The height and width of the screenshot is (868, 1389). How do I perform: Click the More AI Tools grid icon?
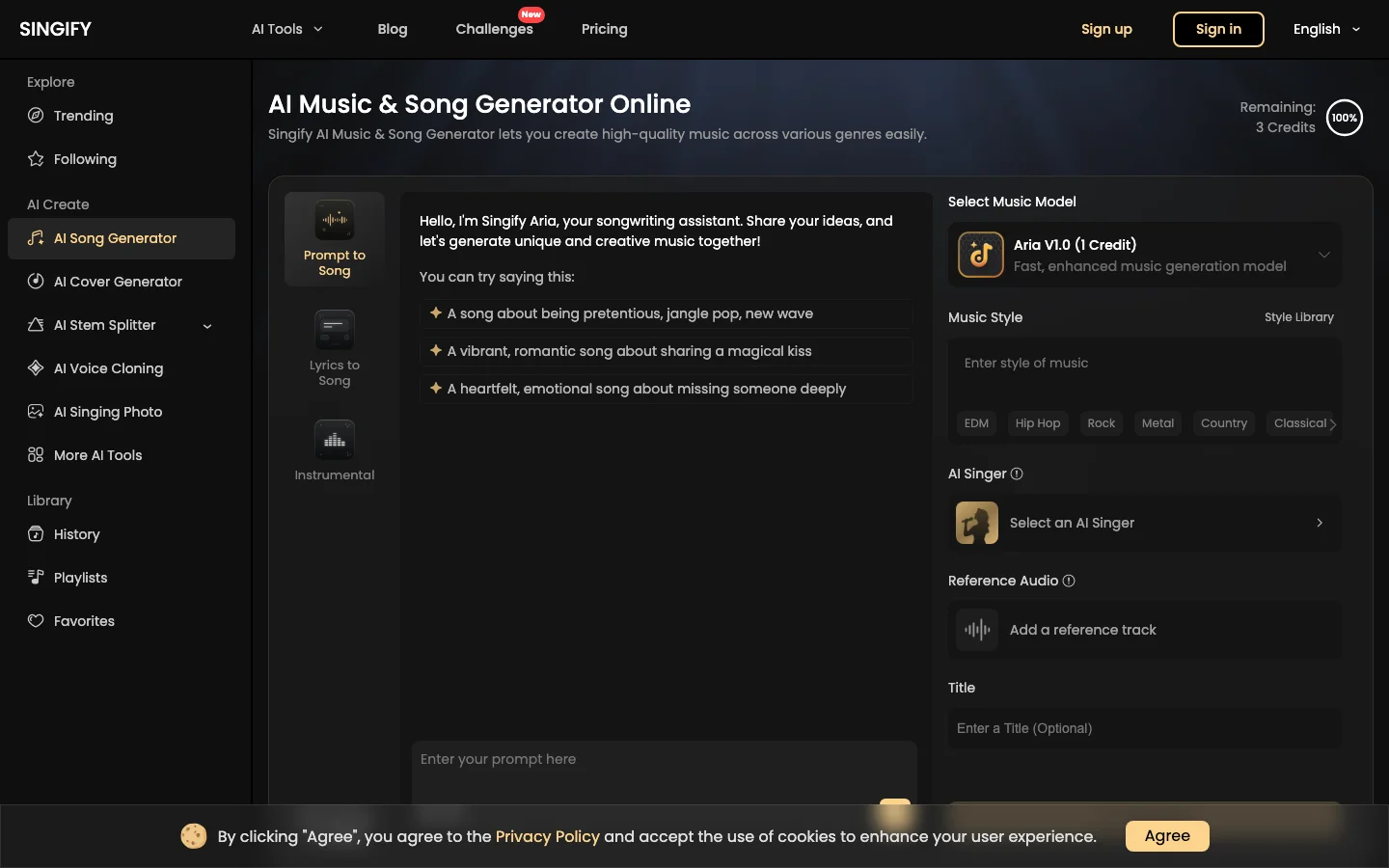(x=36, y=455)
